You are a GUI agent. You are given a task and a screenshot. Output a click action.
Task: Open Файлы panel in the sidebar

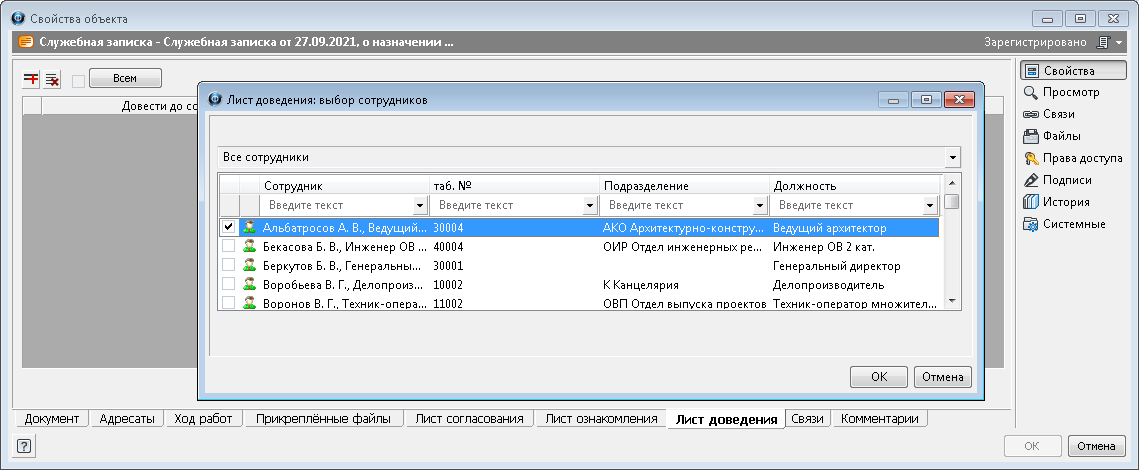click(1061, 136)
